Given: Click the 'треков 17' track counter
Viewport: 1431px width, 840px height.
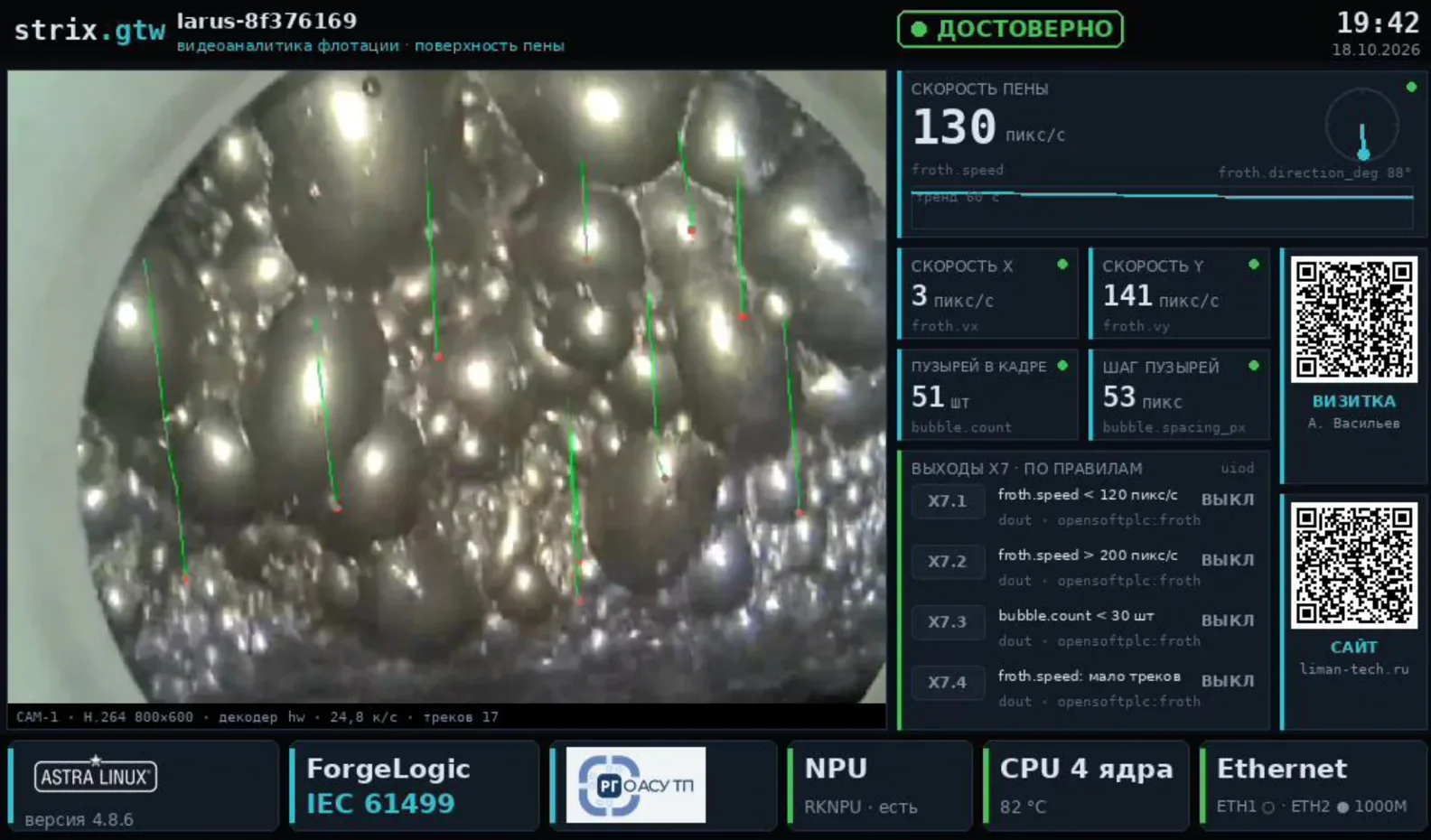Looking at the screenshot, I should coord(461,717).
